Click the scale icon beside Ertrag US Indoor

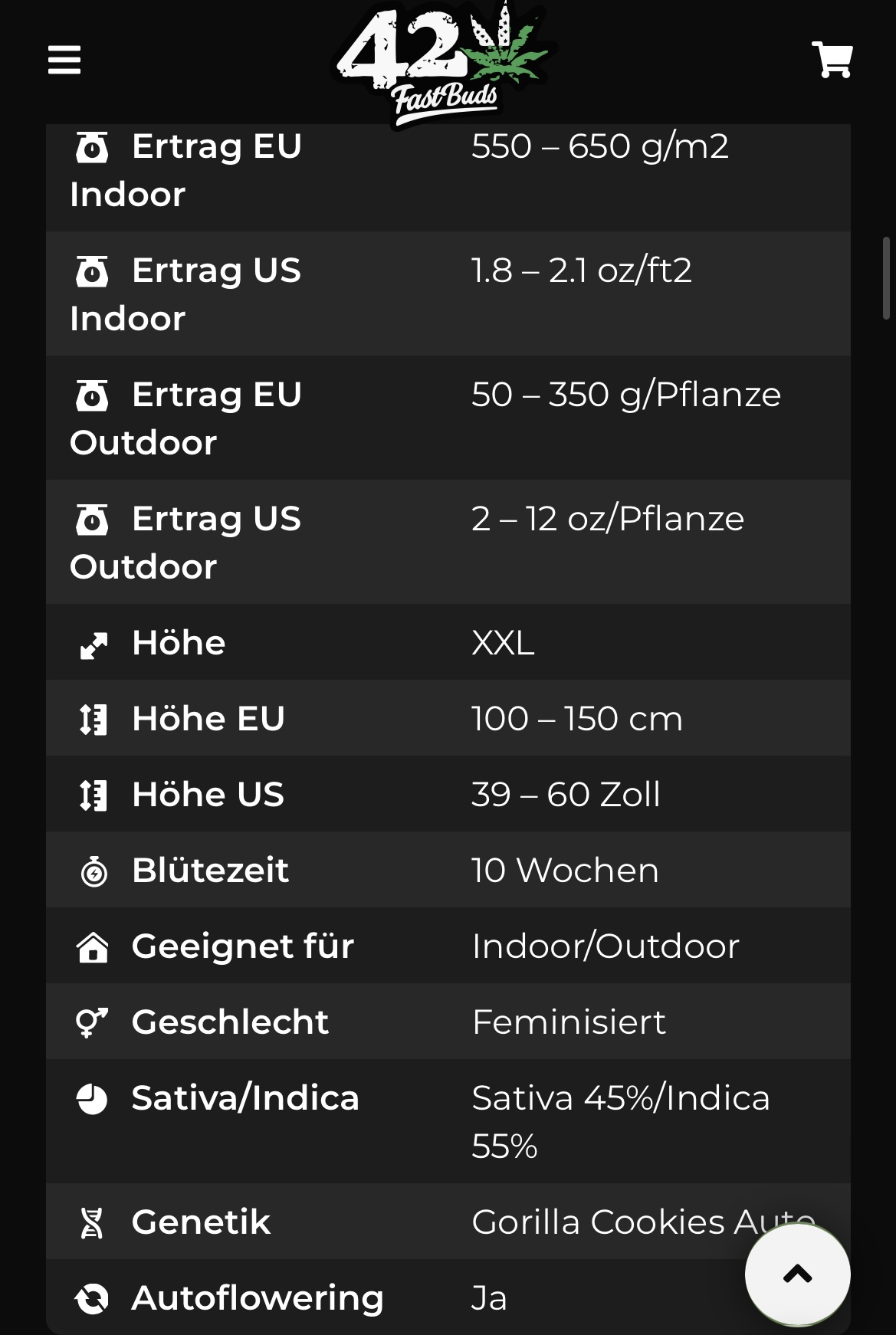click(92, 271)
